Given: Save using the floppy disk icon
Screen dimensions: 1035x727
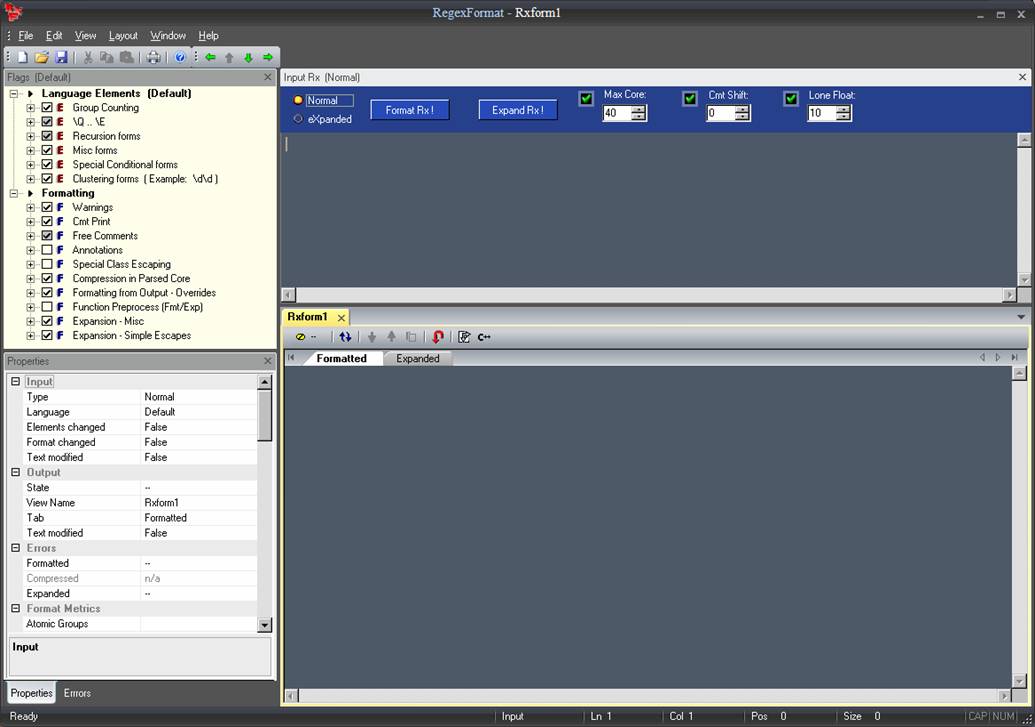Looking at the screenshot, I should pos(61,57).
